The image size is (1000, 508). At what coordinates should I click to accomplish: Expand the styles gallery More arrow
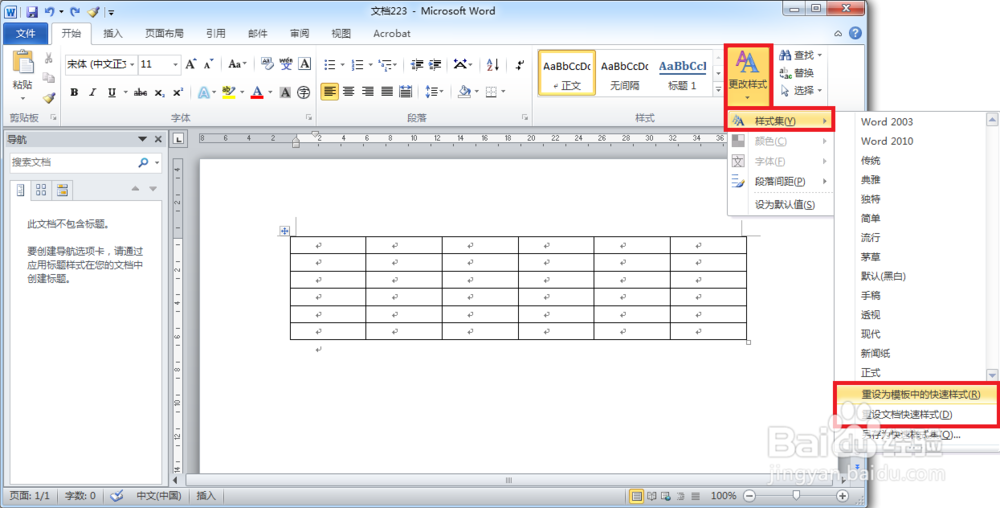[x=718, y=89]
